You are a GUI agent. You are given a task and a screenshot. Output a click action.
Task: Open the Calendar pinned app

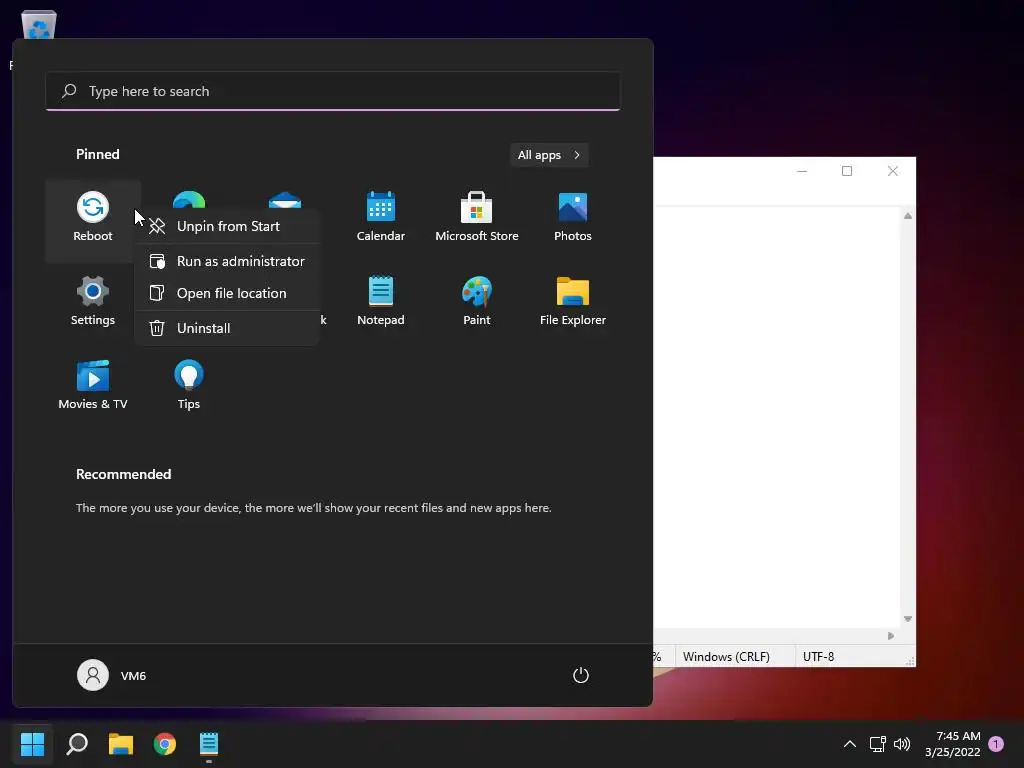tap(381, 219)
